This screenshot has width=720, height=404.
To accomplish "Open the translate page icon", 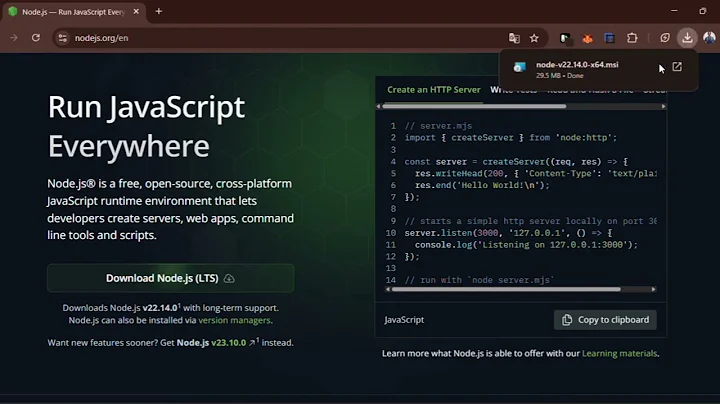I will pos(514,38).
